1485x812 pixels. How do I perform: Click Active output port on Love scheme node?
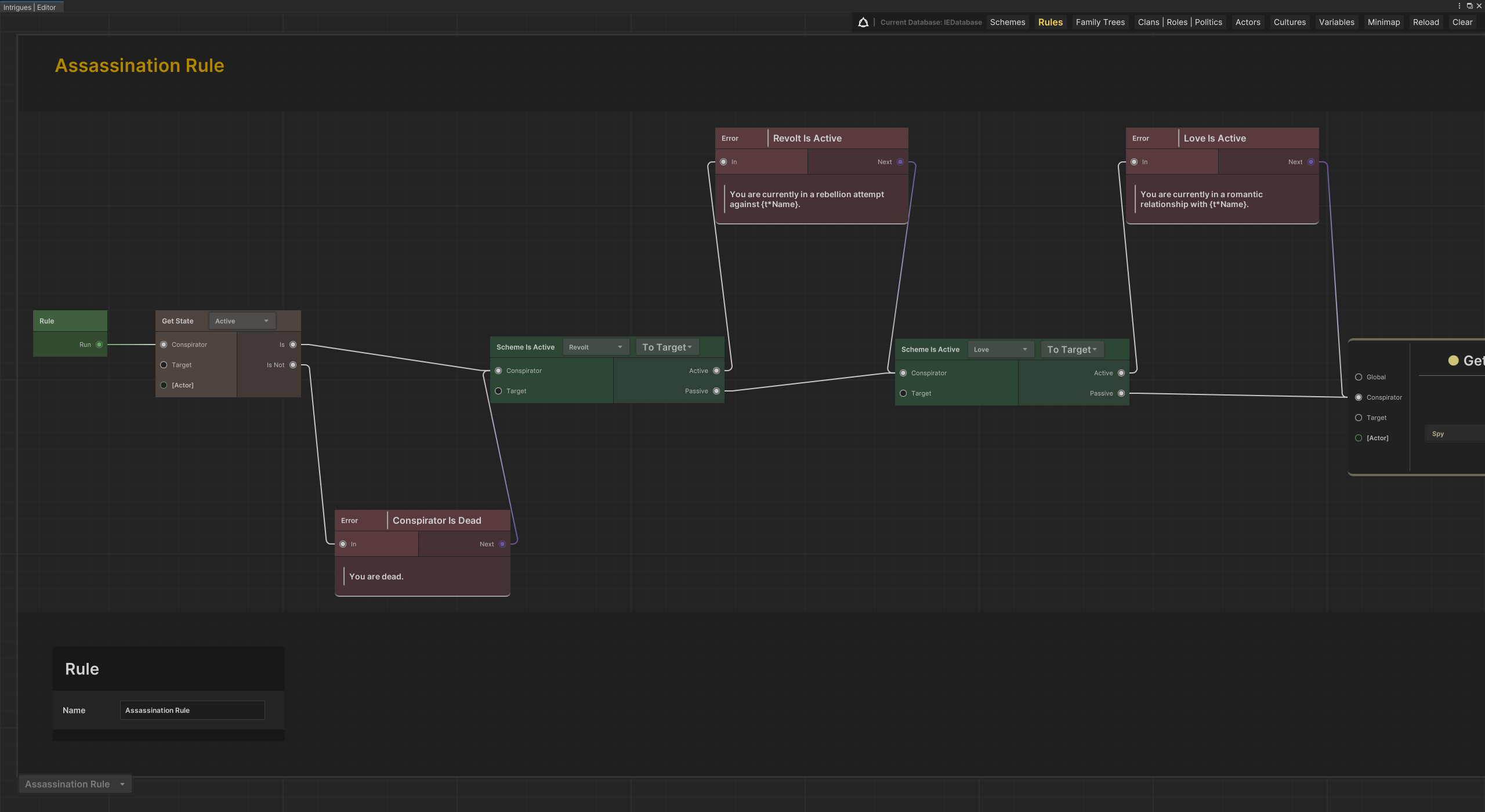point(1121,373)
